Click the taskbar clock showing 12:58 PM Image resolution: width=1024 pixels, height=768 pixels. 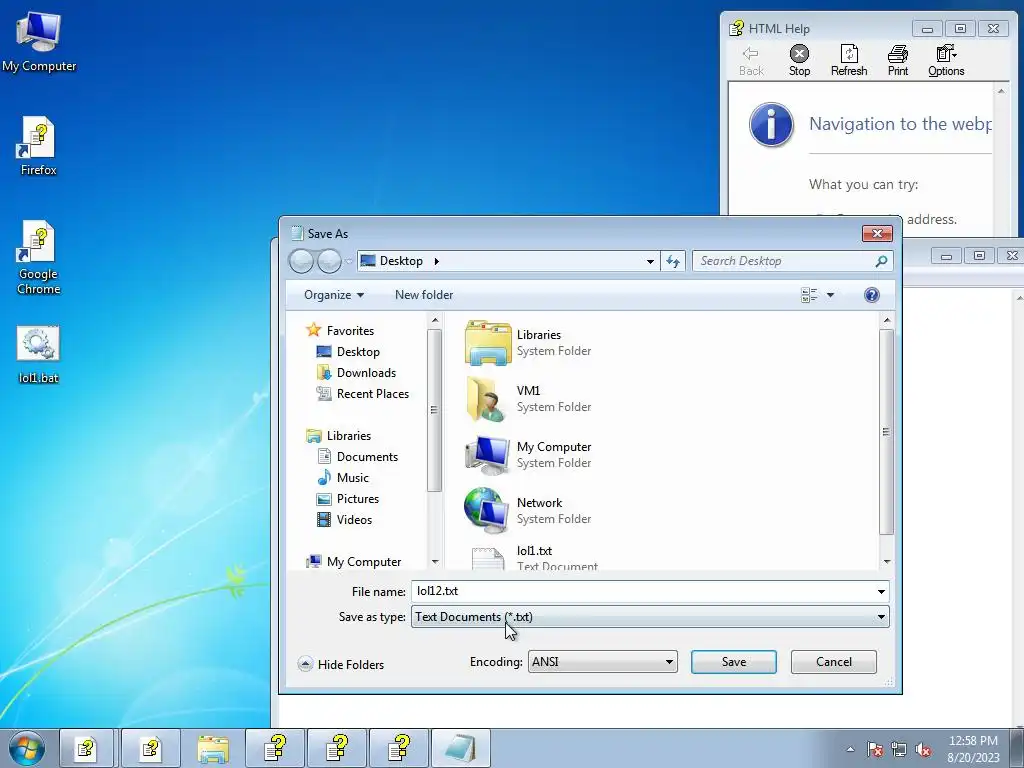[x=973, y=749]
